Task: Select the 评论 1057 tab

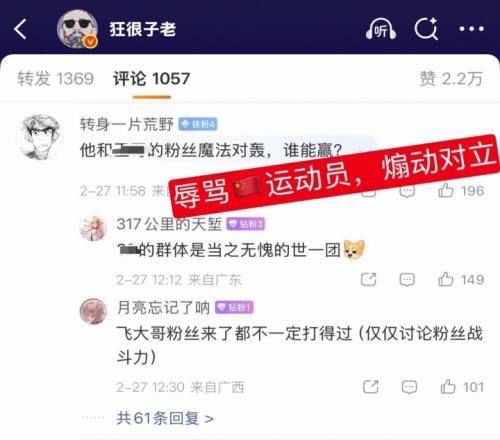Action: [x=152, y=79]
